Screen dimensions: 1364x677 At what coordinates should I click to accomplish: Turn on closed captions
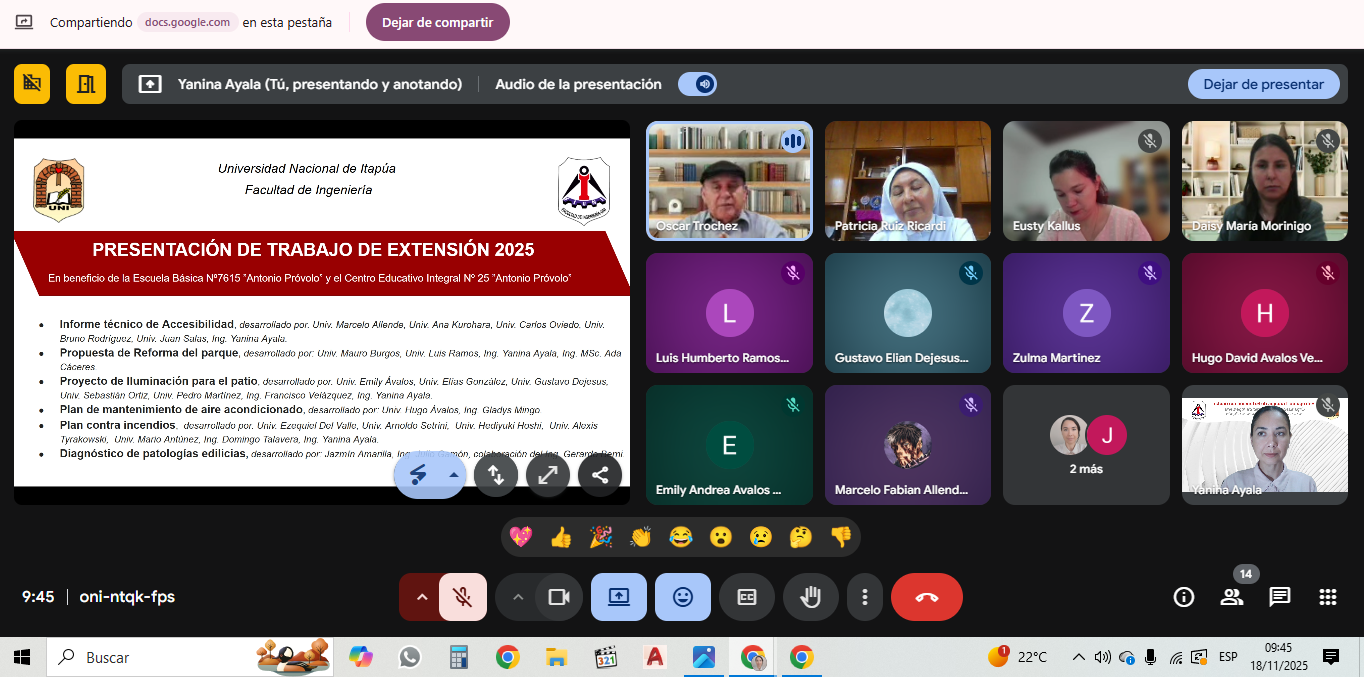[746, 597]
